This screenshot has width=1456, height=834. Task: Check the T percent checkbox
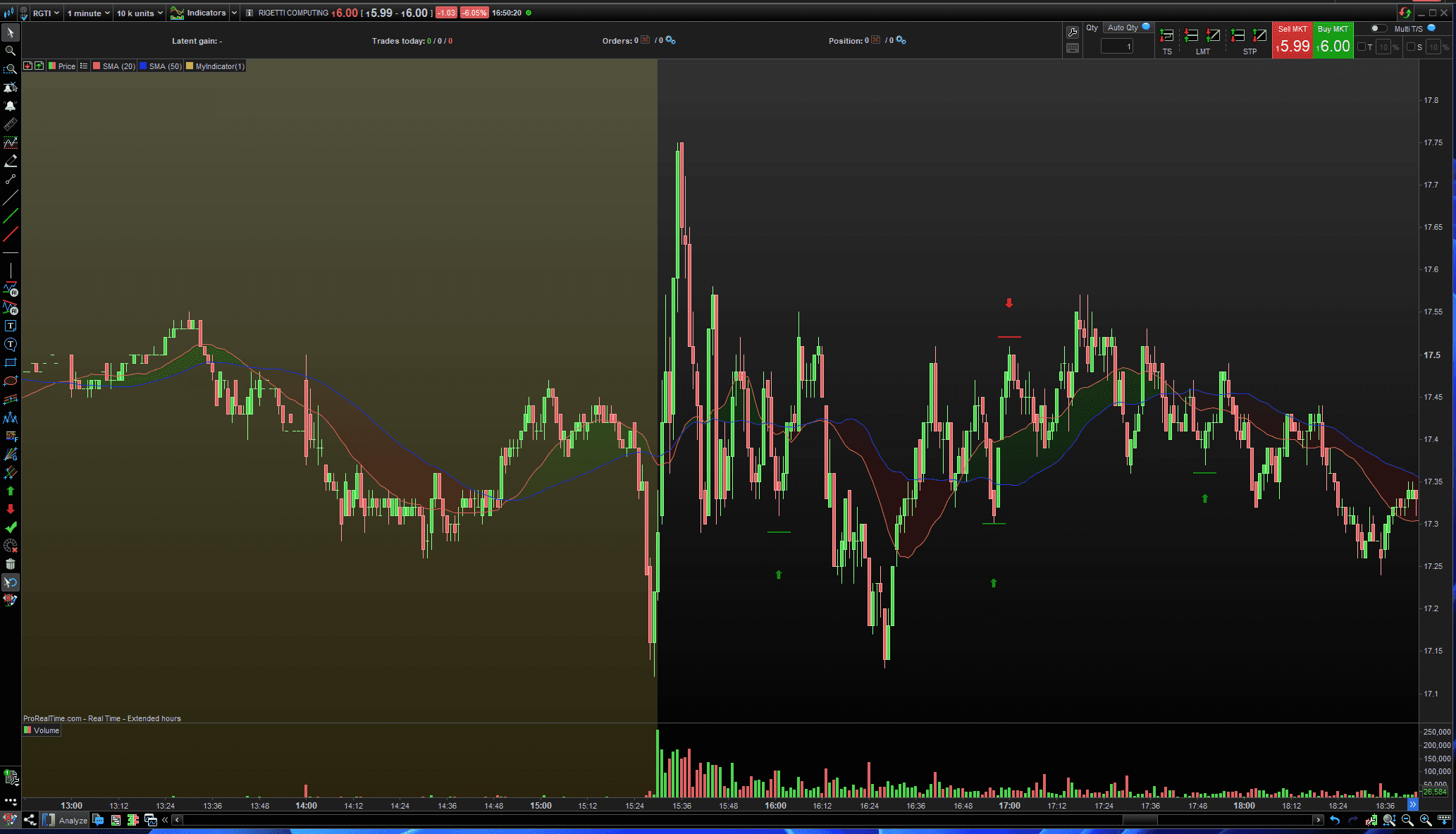(1362, 47)
